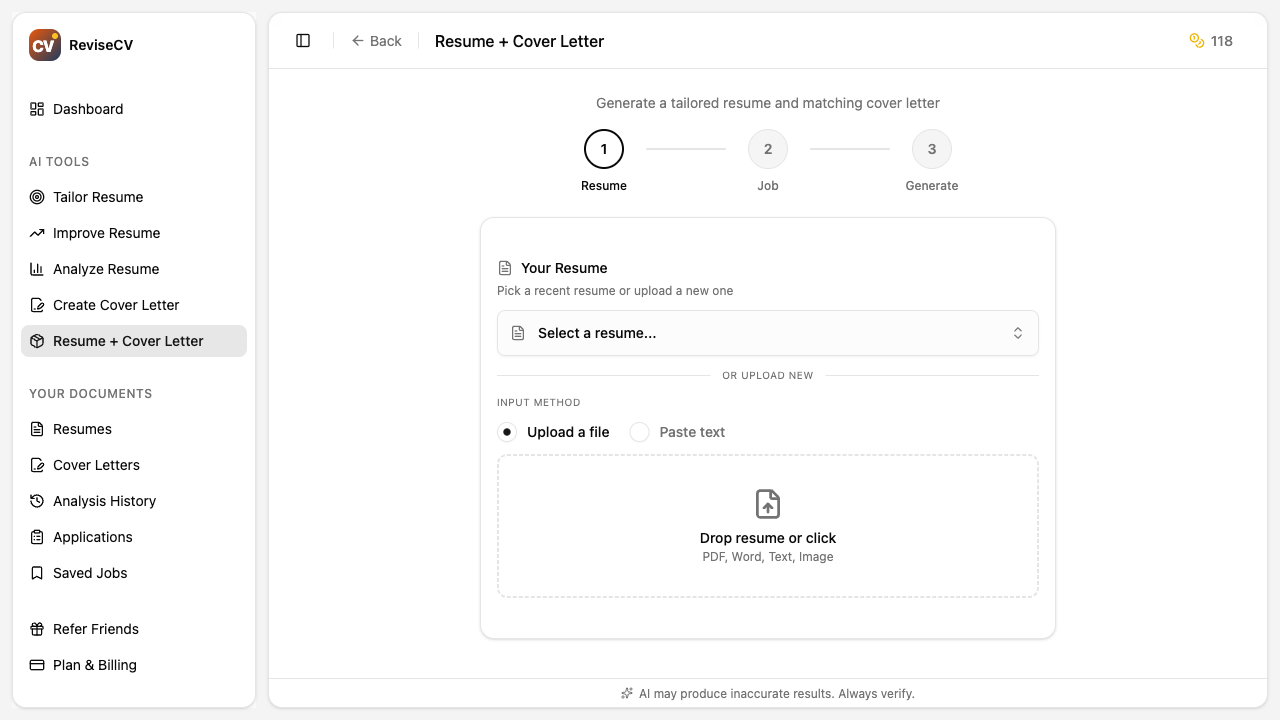Click the Drop resume upload area
The image size is (1280, 720).
click(x=768, y=525)
